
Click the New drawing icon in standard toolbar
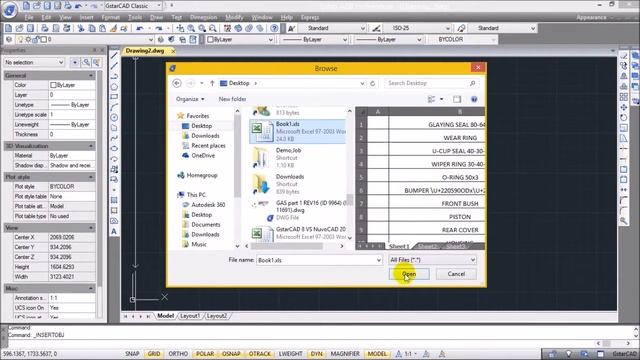tap(8, 28)
